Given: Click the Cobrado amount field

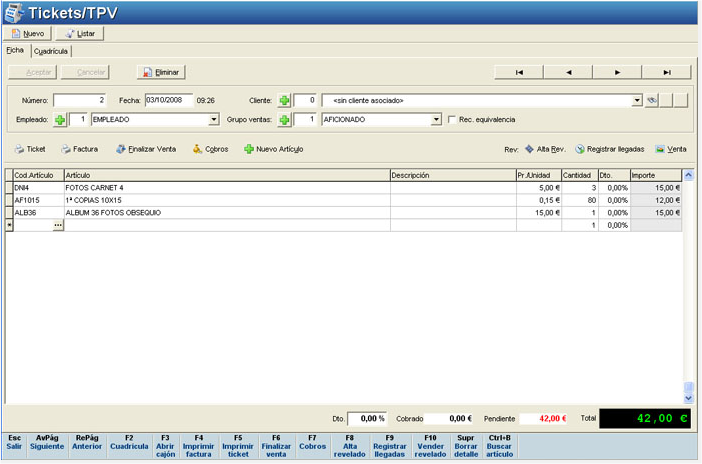Looking at the screenshot, I should (x=449, y=419).
